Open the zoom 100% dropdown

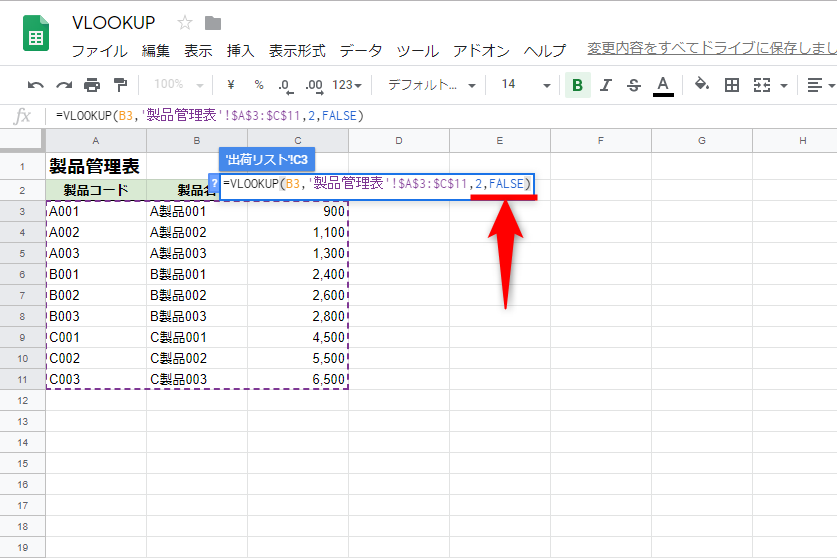178,85
